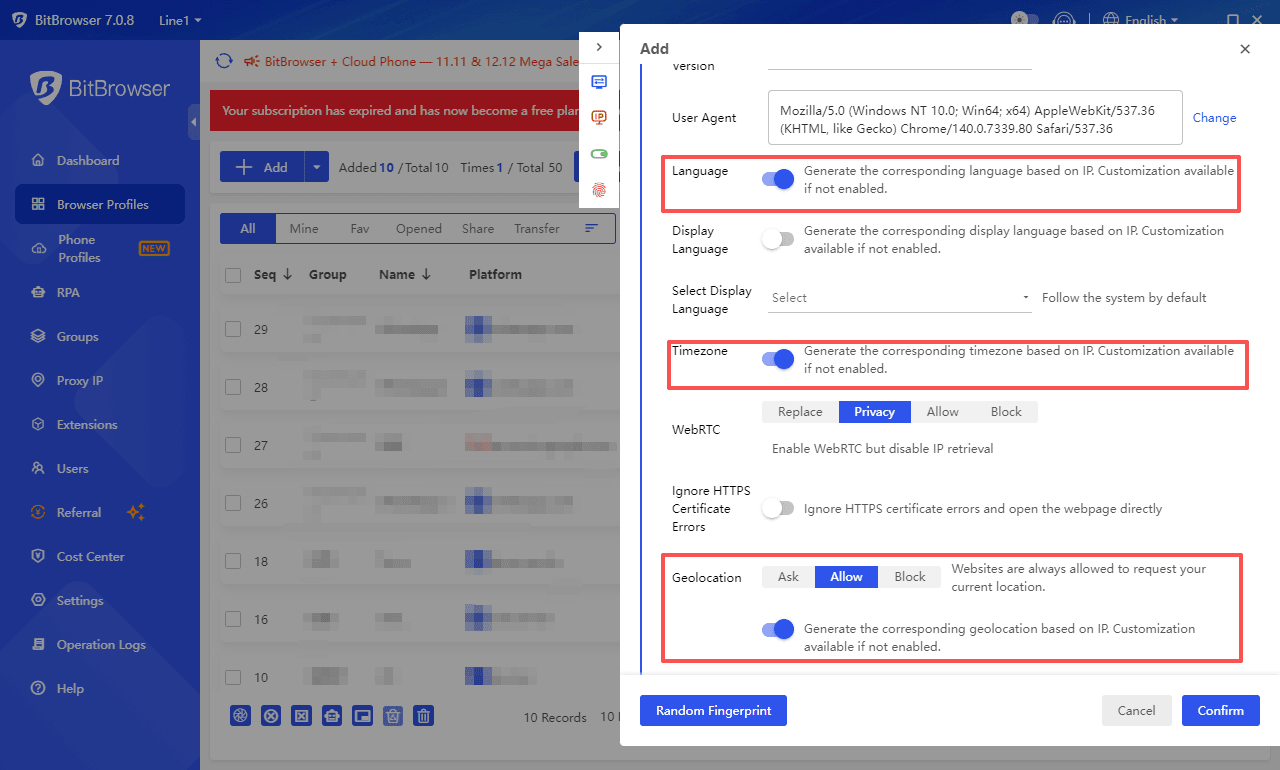1280x770 pixels.
Task: Turn on Ignore HTTPS Certificate Errors switch
Action: [x=778, y=509]
